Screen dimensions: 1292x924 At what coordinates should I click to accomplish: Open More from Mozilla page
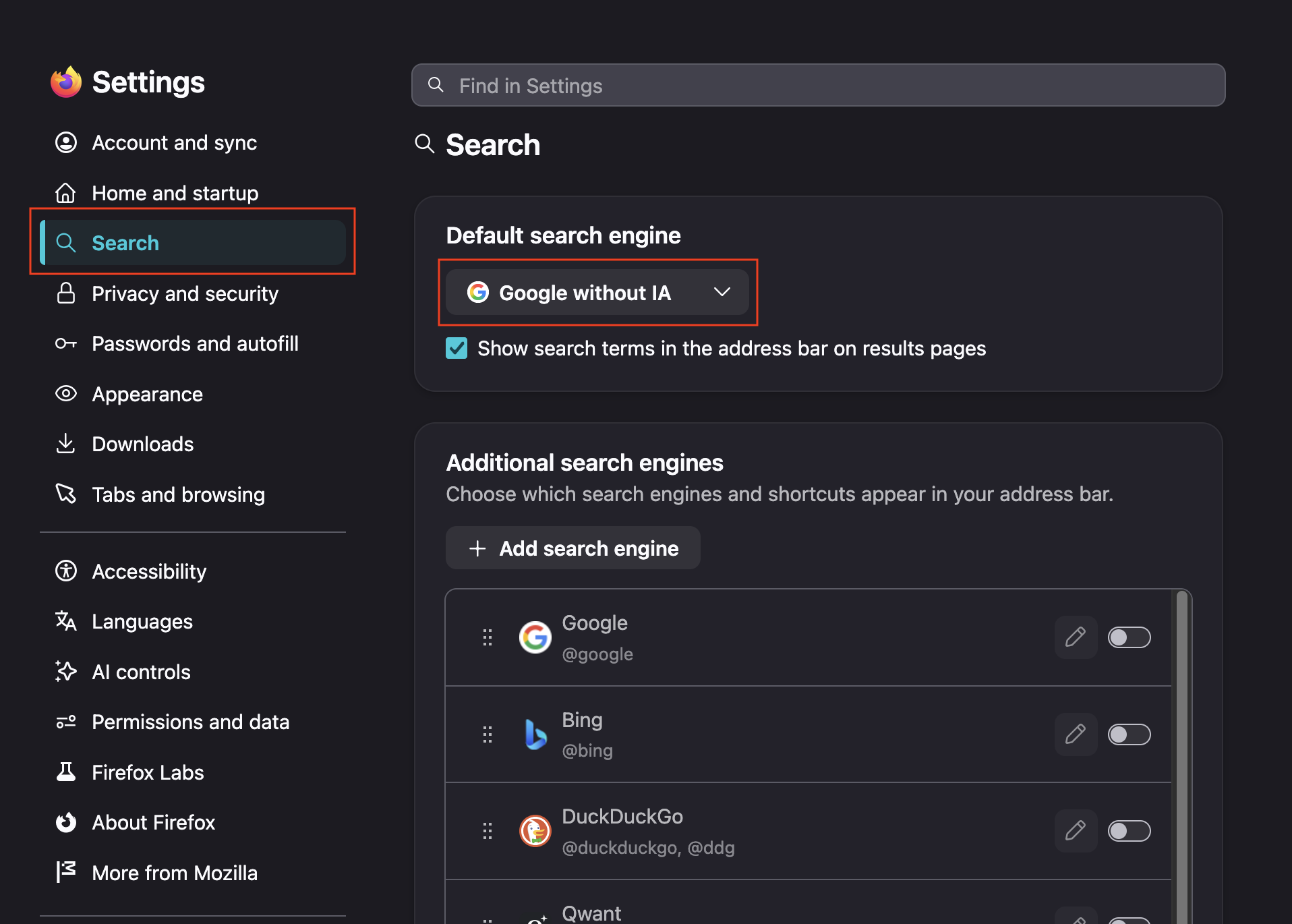193,873
